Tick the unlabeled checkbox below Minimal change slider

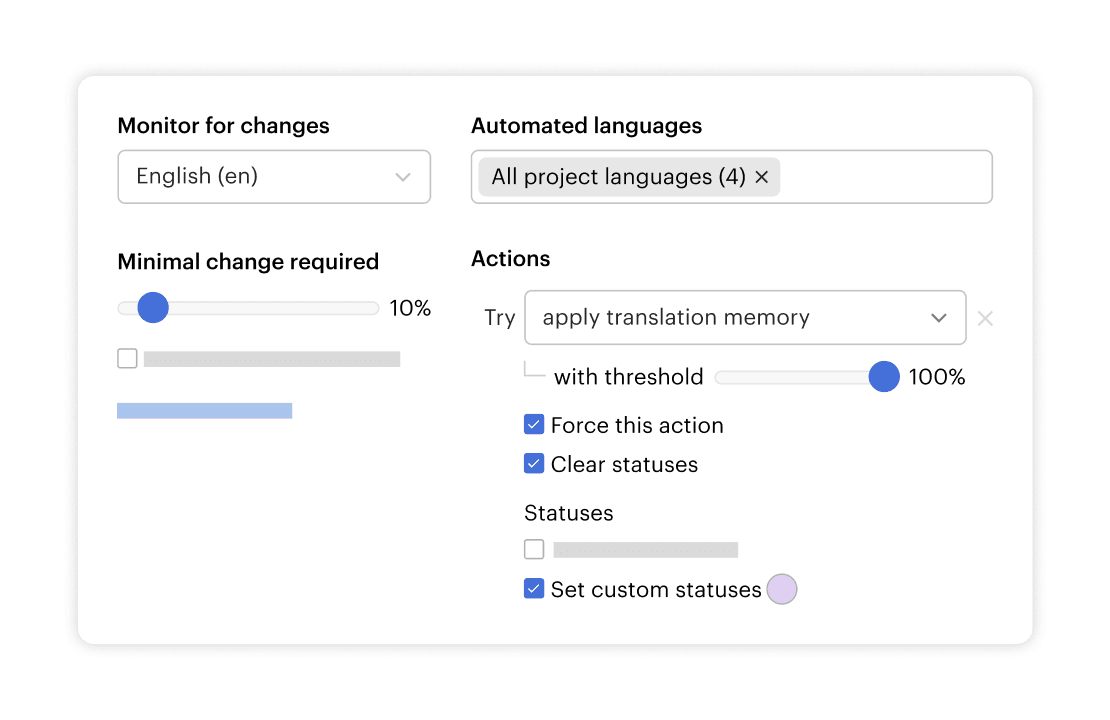point(127,358)
